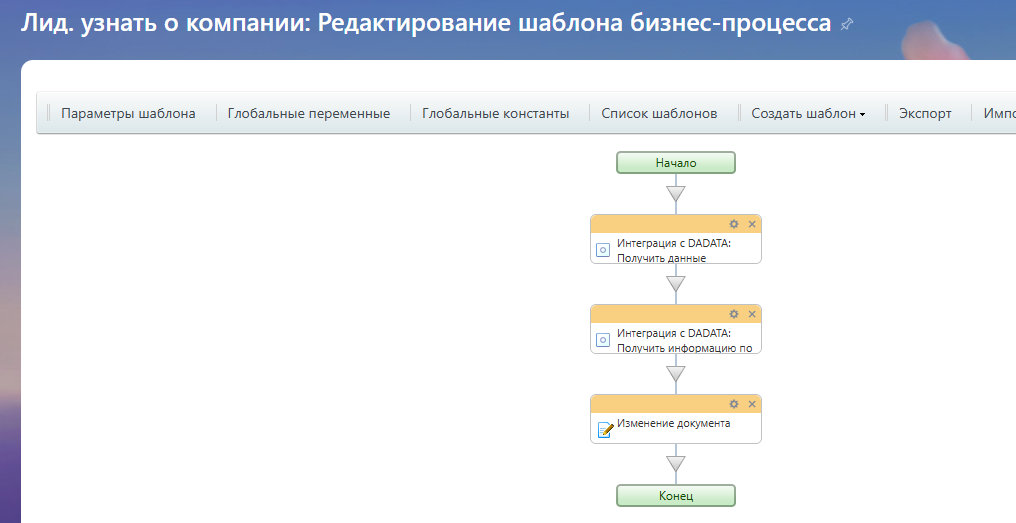Viewport: 1016px width, 523px height.
Task: Click the pin icon beside the page title
Action: tap(848, 24)
